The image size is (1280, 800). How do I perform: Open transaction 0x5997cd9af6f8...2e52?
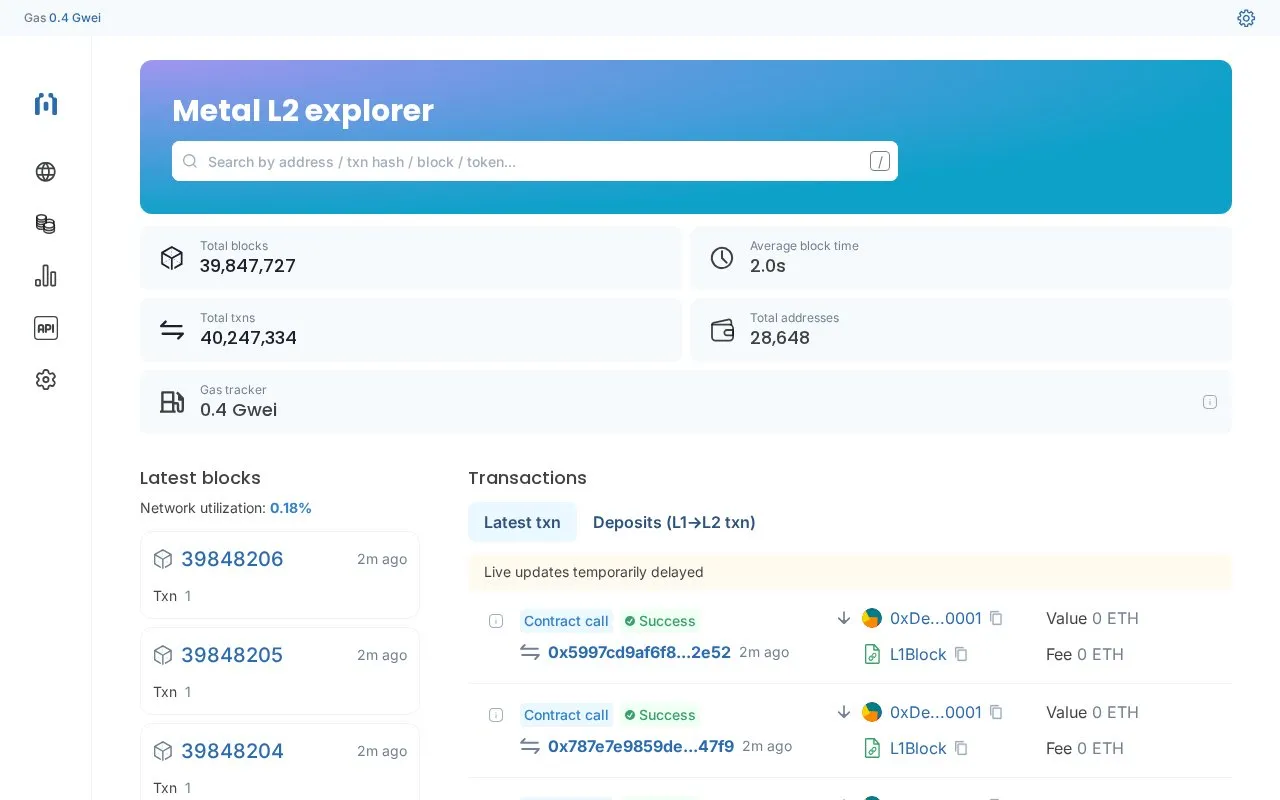(639, 652)
